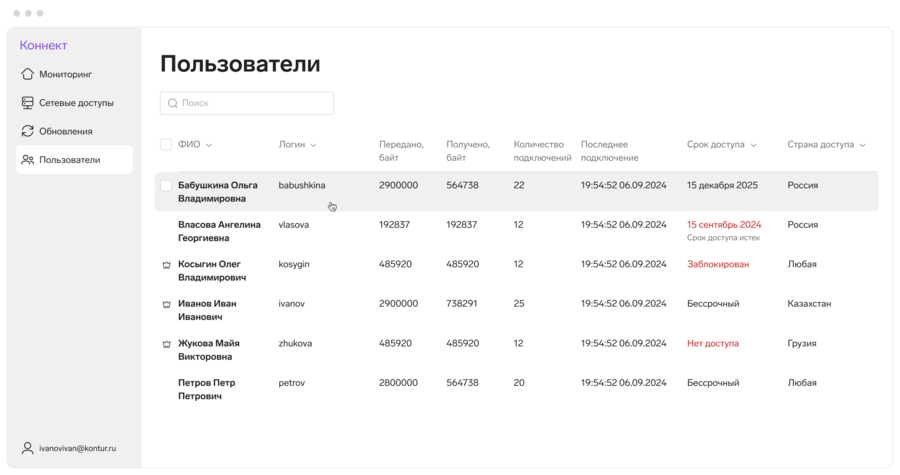Expand the Срок доступа column dropdown
Image resolution: width=900 pixels, height=475 pixels.
click(x=753, y=145)
